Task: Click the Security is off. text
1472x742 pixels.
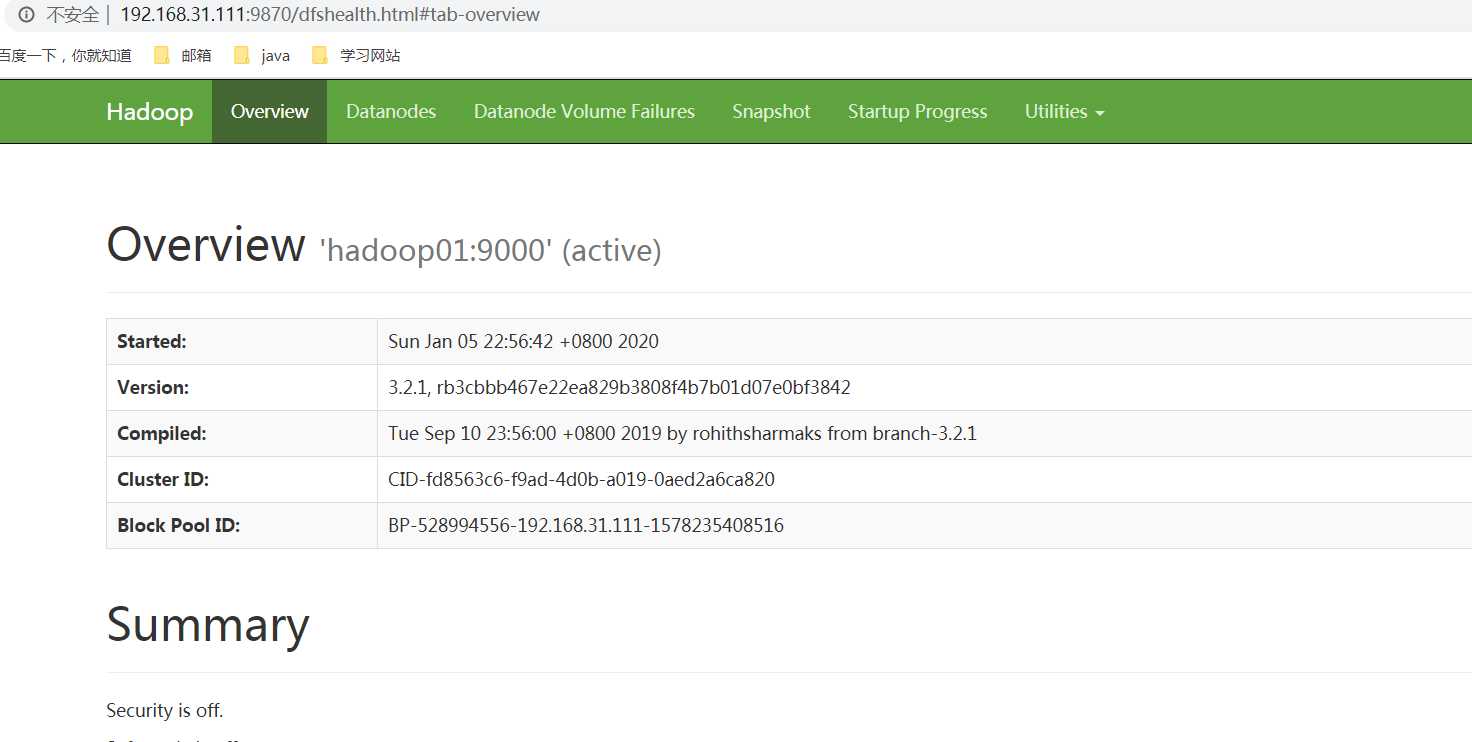Action: coord(165,711)
